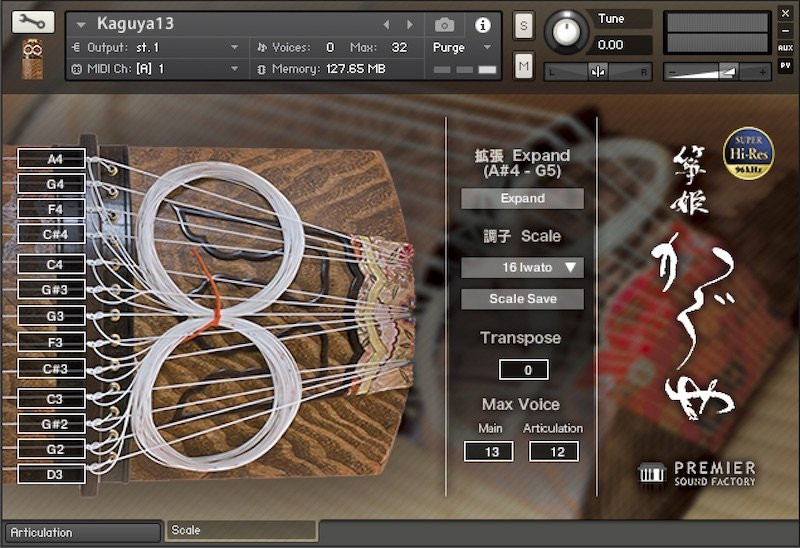Minimize the instrument view with minus button
The image size is (800, 548).
(x=785, y=31)
